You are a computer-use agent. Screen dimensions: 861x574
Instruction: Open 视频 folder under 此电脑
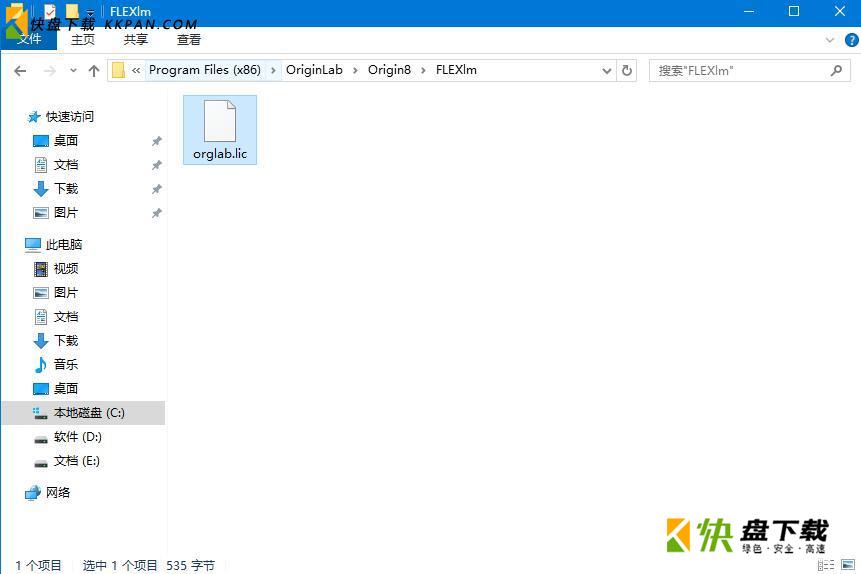[66, 269]
